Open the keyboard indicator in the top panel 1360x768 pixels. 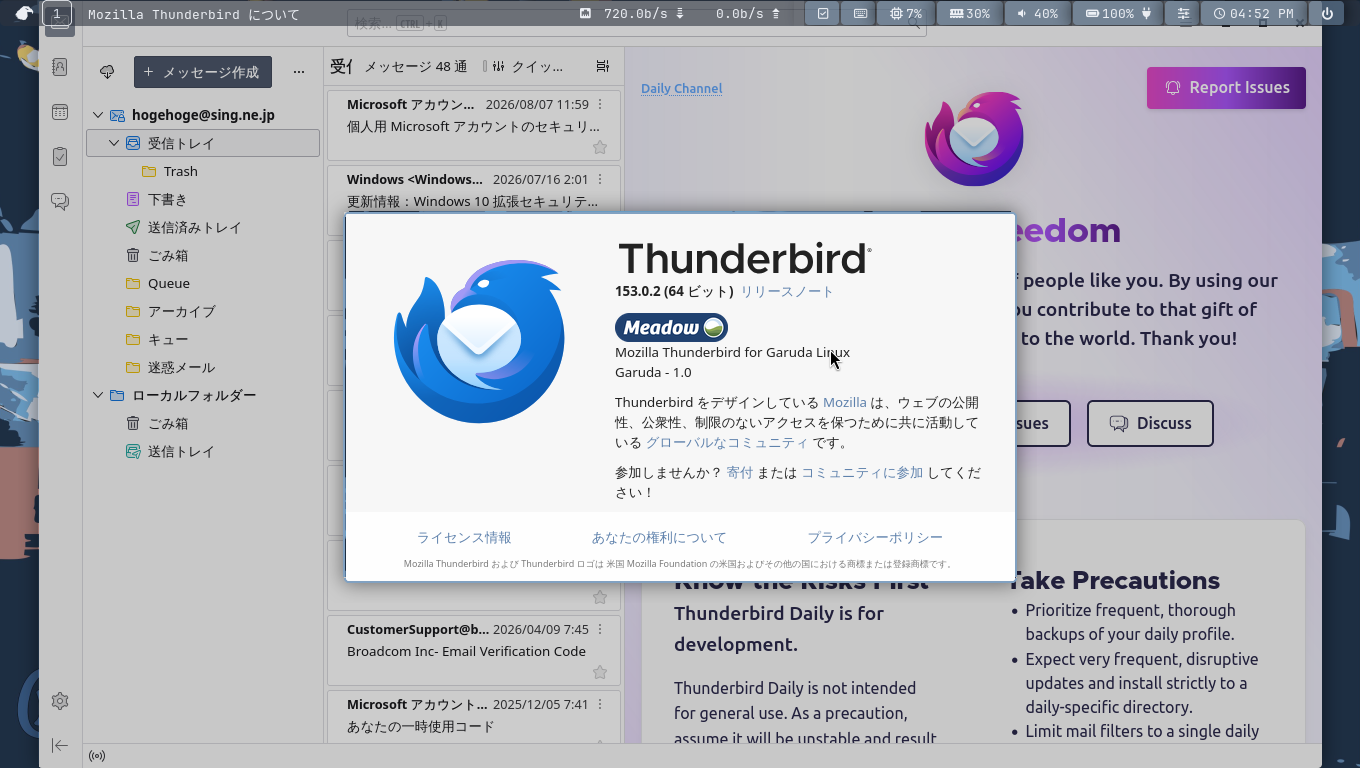click(860, 13)
